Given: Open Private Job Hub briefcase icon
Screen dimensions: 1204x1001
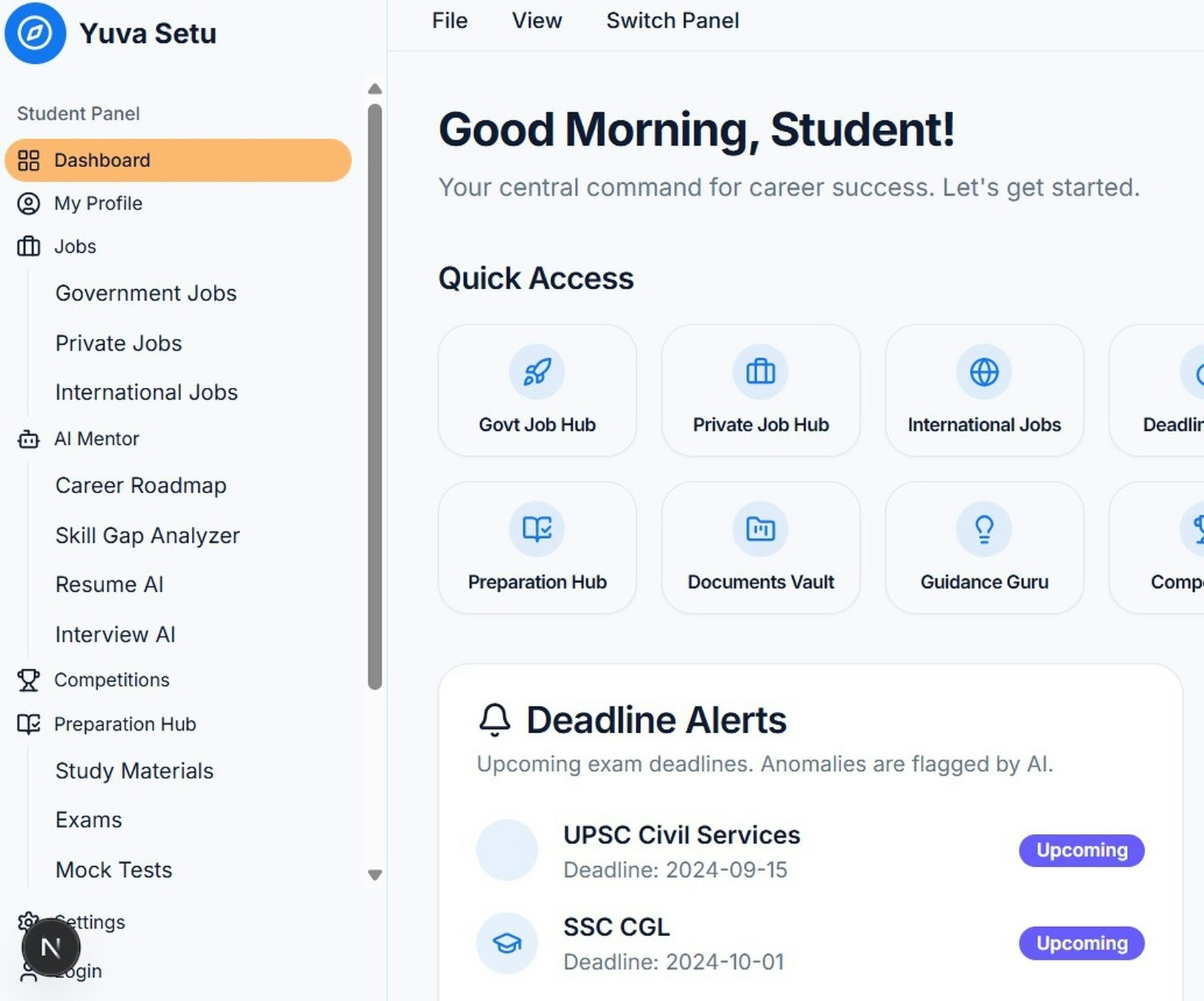Looking at the screenshot, I should (760, 372).
